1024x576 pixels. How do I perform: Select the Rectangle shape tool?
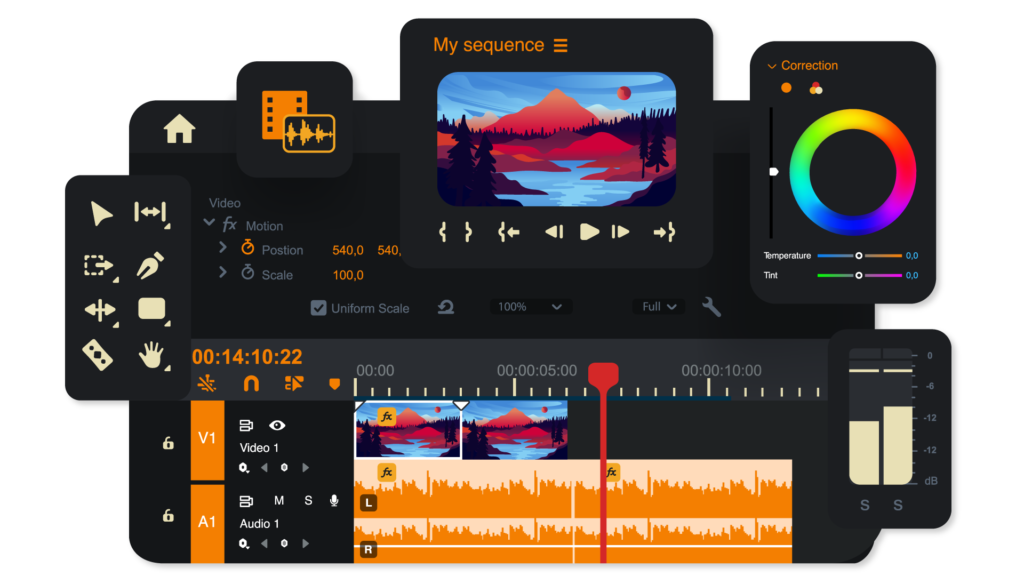(151, 309)
